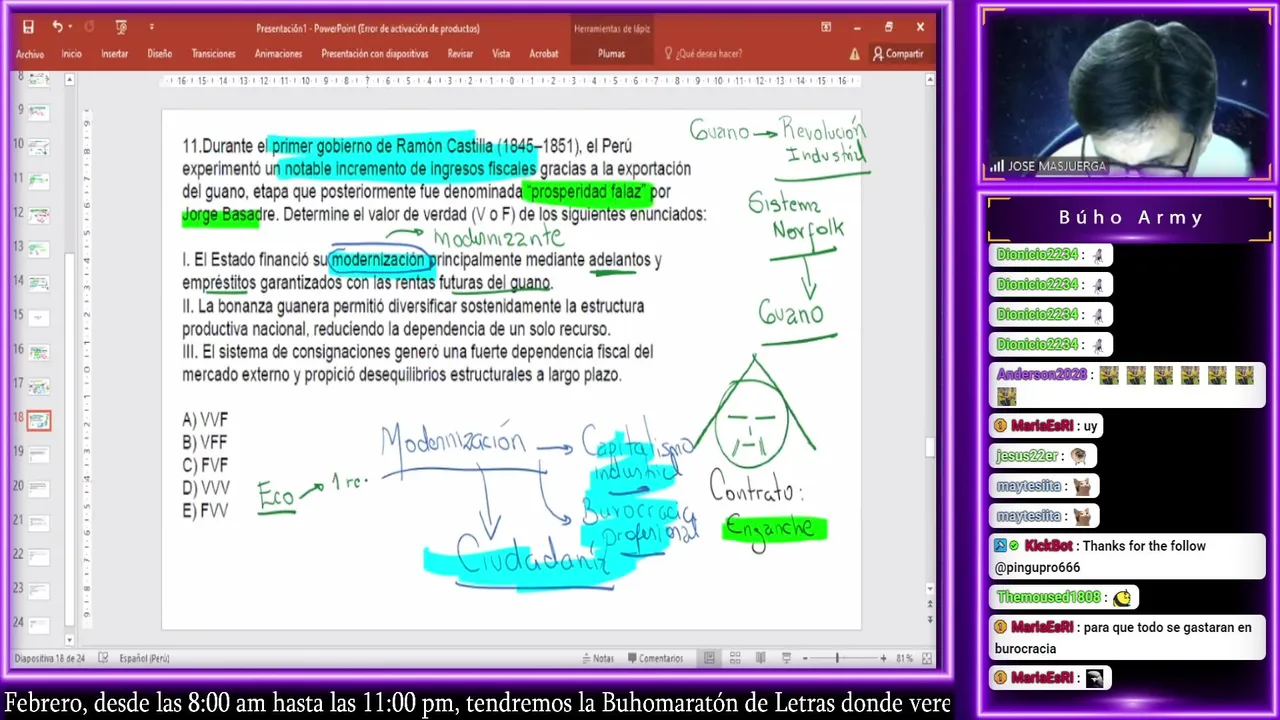
Task: Toggle the Comentarios pane button
Action: (x=654, y=658)
